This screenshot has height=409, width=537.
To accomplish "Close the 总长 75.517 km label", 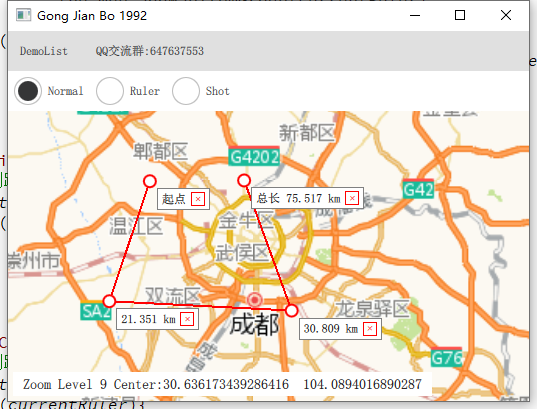I will (352, 198).
